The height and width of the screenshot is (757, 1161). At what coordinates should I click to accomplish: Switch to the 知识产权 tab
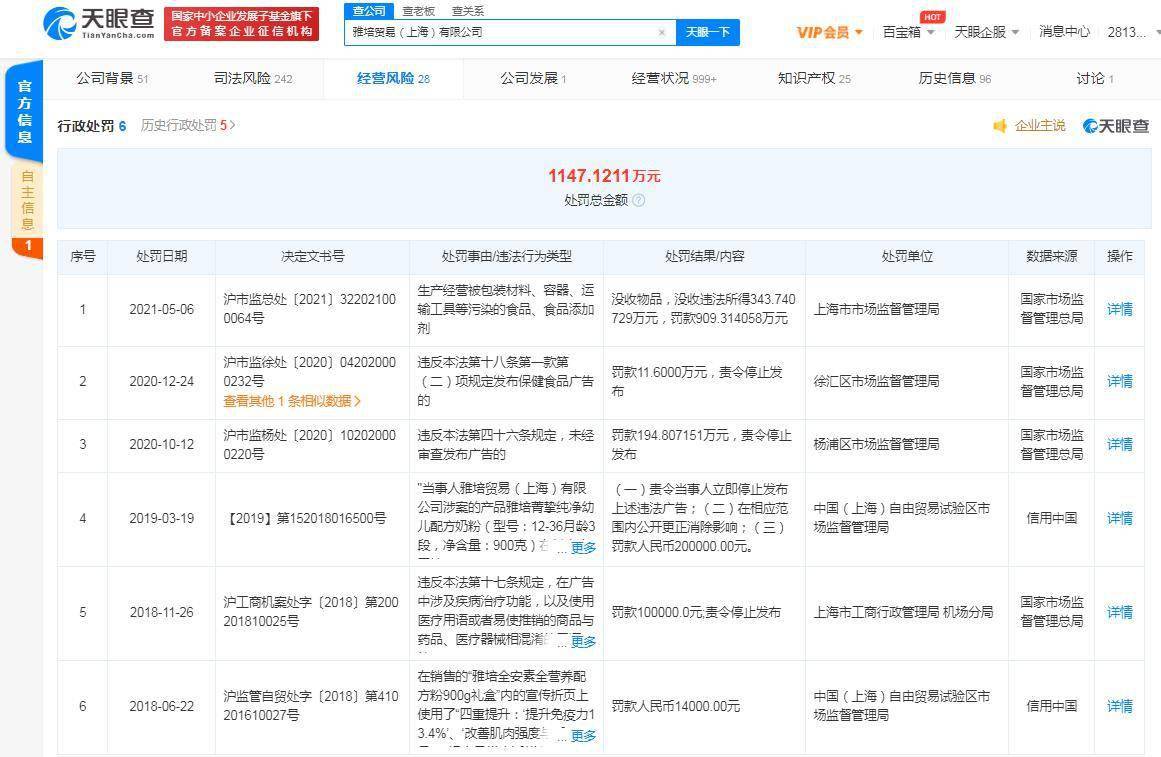pos(814,78)
